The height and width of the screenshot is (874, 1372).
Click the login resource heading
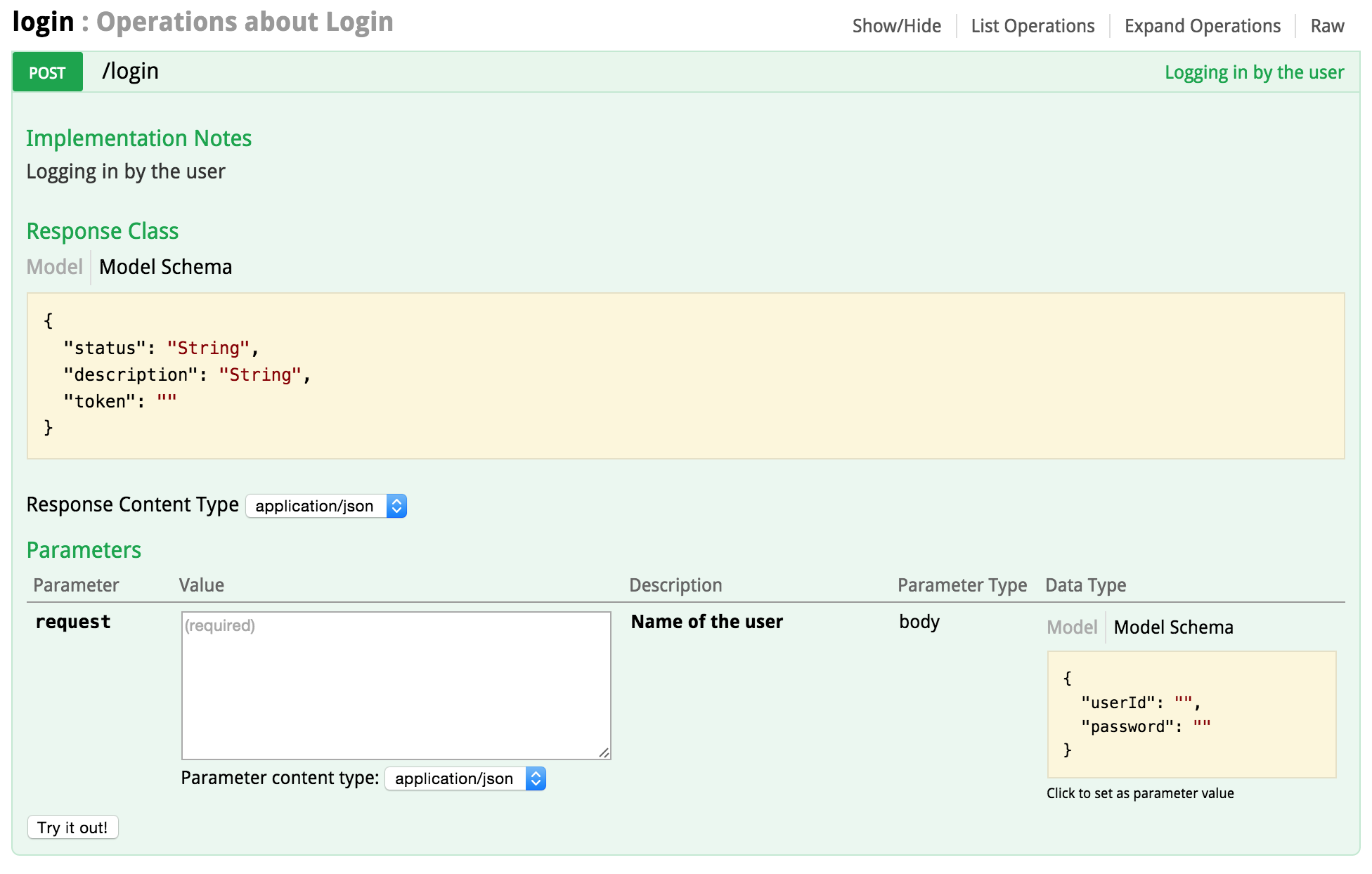coord(43,22)
